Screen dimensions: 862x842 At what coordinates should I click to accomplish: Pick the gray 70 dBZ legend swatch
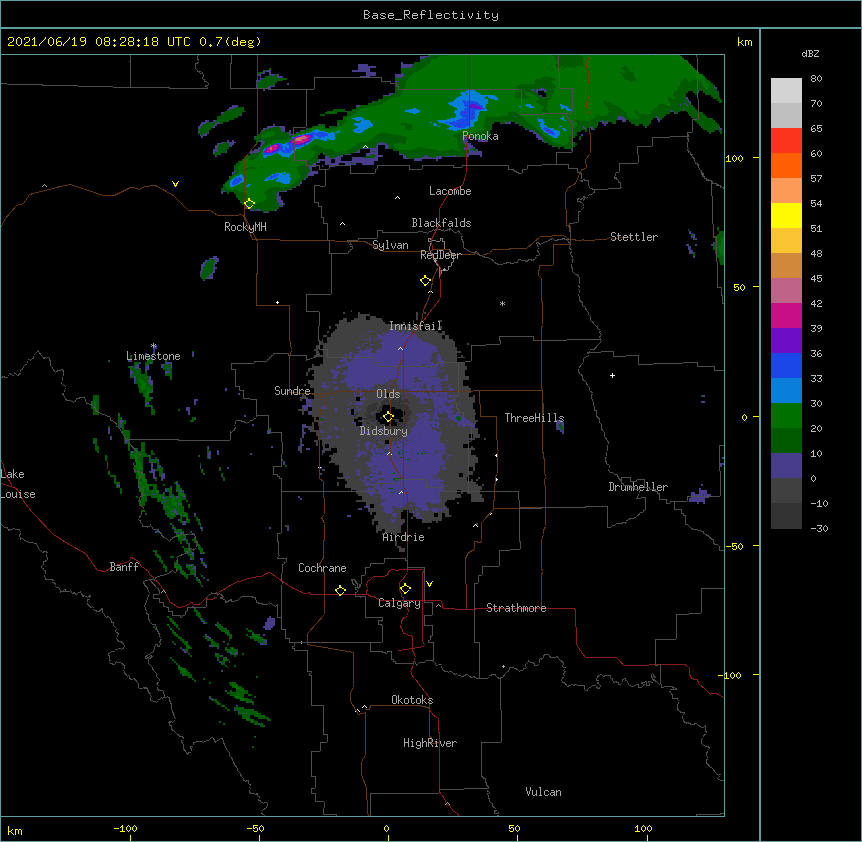tap(786, 115)
